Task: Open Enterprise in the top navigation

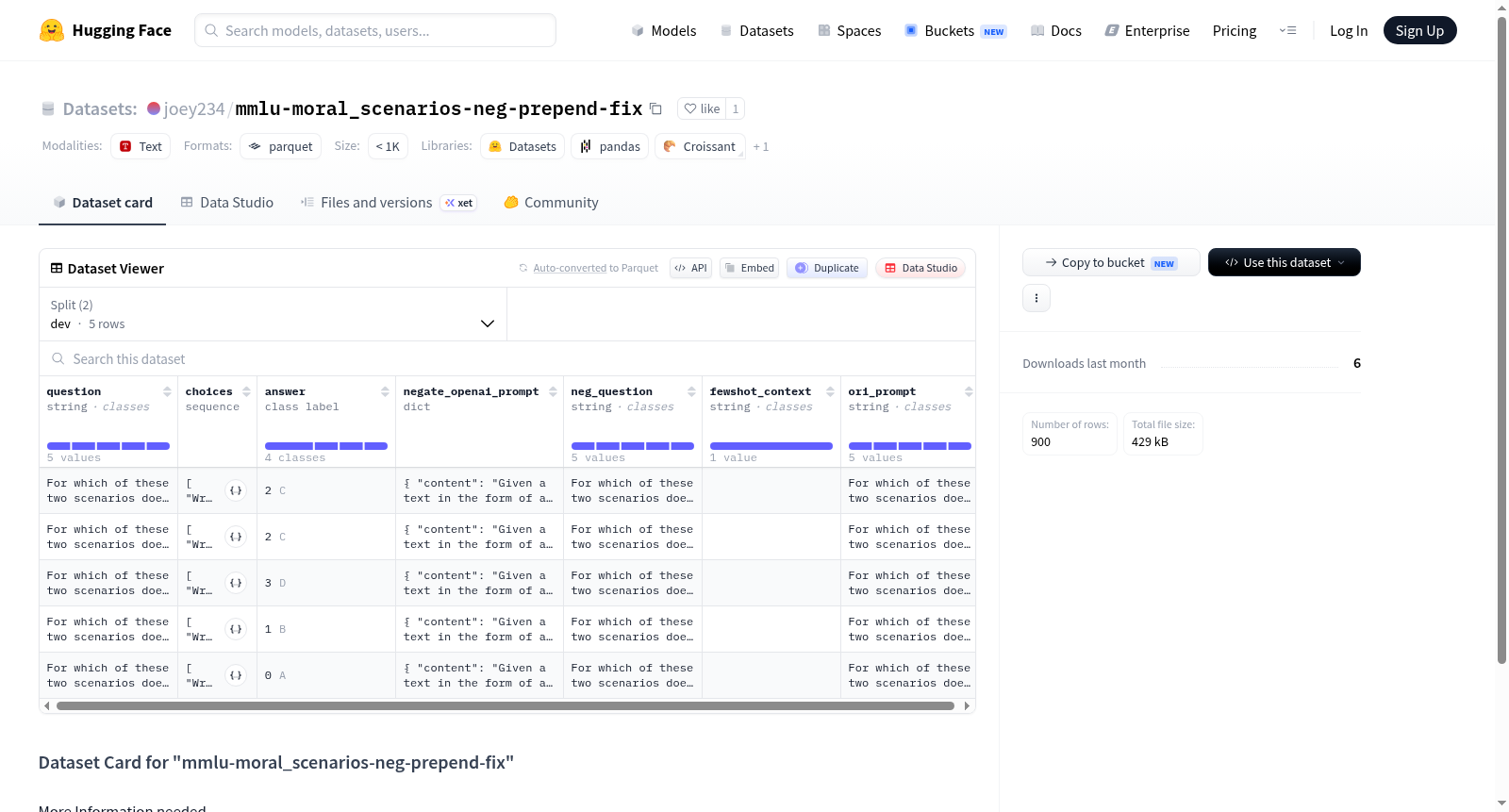Action: (1147, 31)
